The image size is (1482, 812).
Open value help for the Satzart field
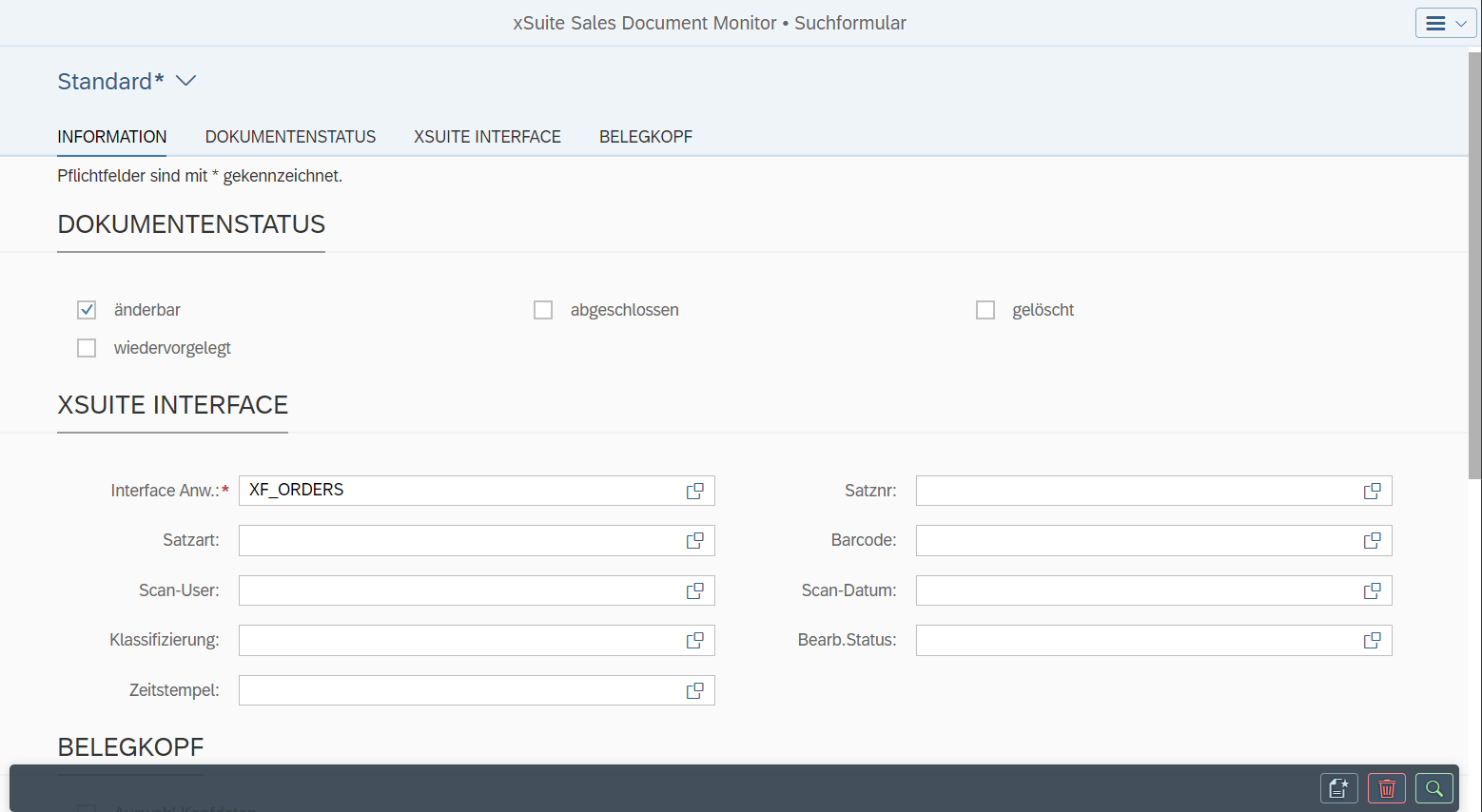(x=694, y=540)
